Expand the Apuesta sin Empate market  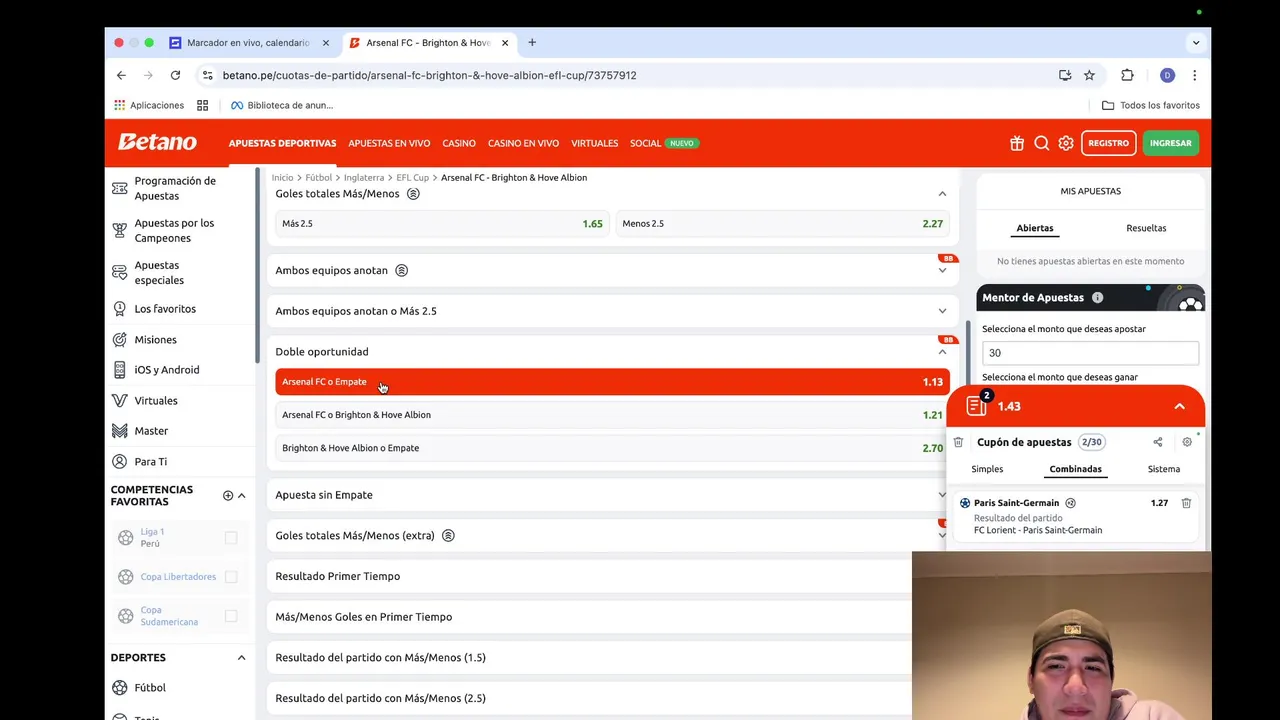tap(942, 495)
